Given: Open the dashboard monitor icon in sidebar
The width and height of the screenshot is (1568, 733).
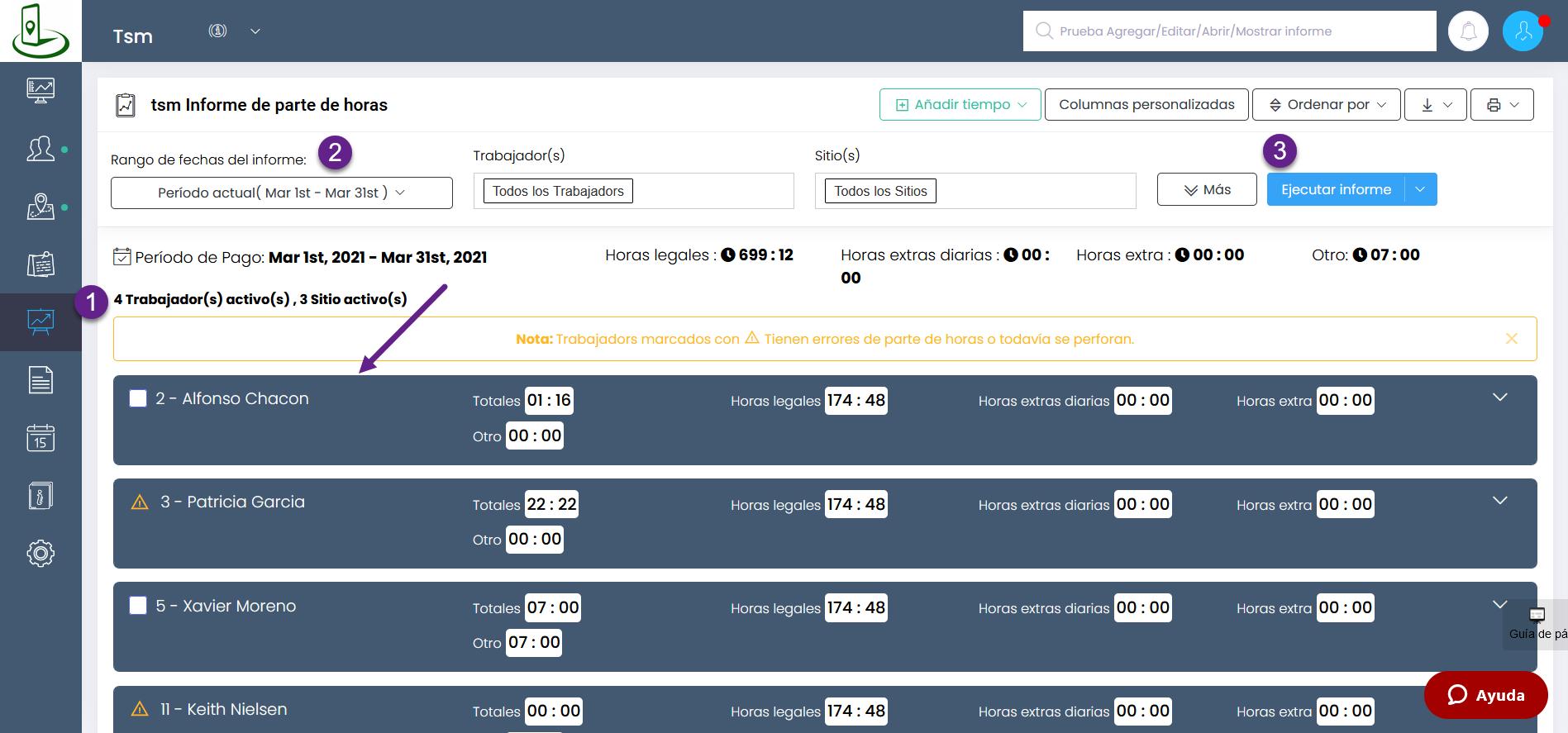Looking at the screenshot, I should [x=41, y=90].
